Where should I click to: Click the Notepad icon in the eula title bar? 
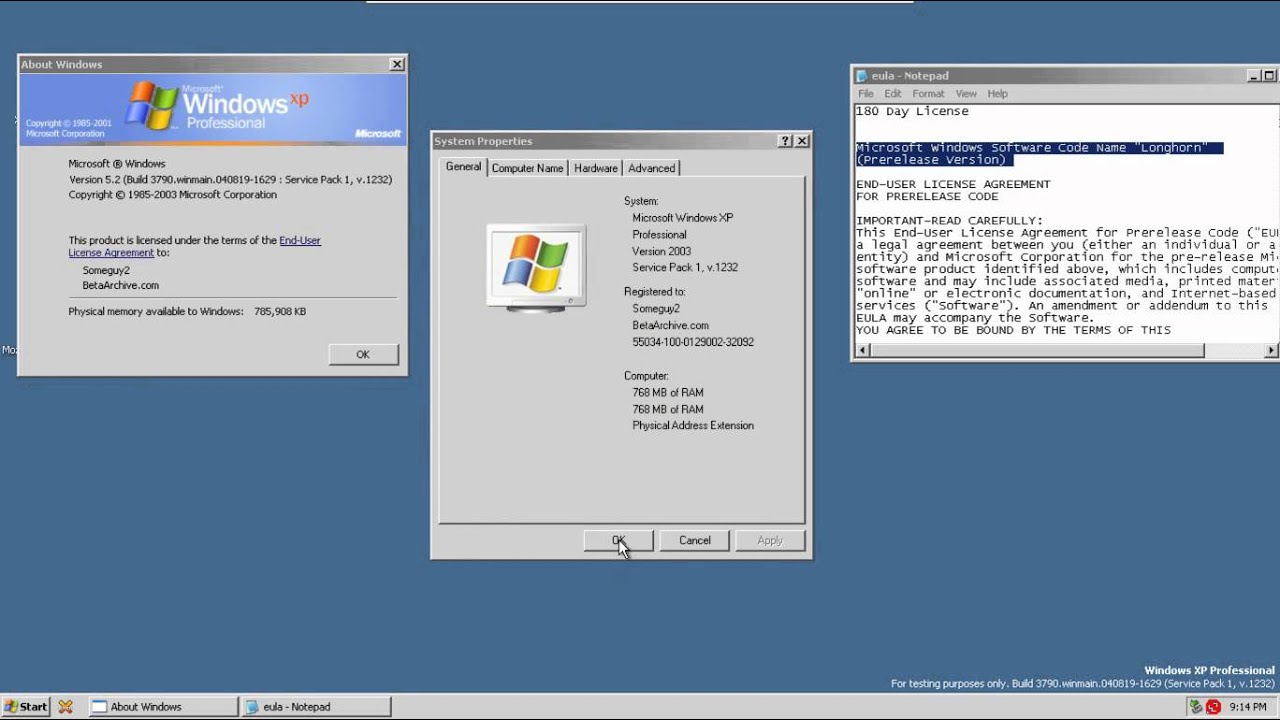pyautogui.click(x=861, y=76)
